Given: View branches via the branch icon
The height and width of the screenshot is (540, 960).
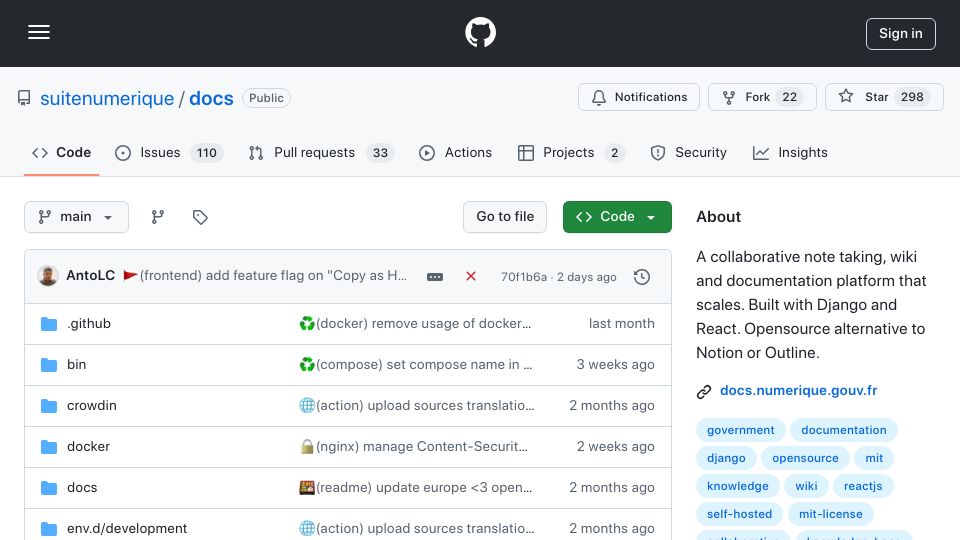Looking at the screenshot, I should click(158, 217).
